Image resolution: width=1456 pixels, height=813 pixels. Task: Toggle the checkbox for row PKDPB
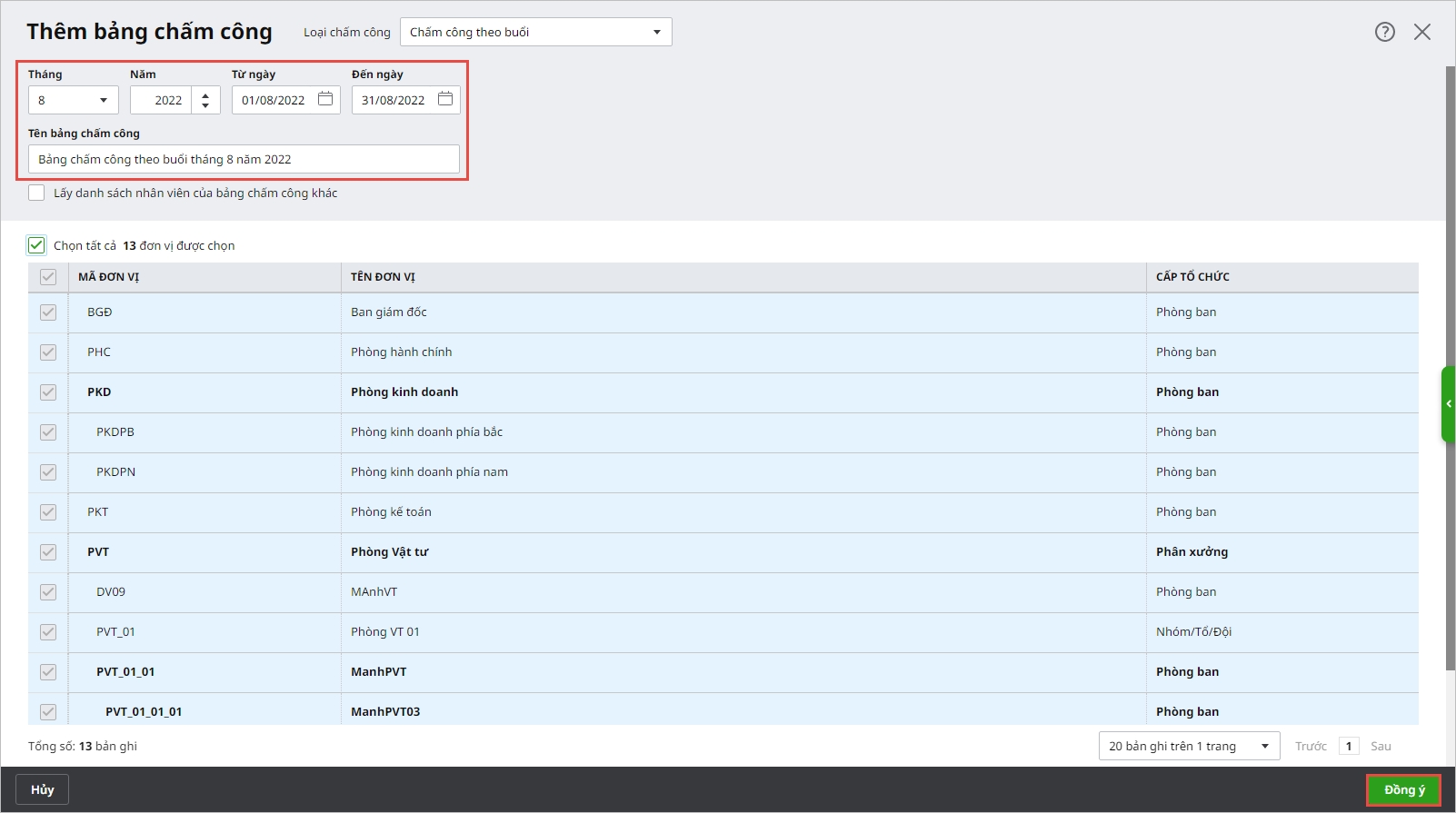click(x=48, y=432)
